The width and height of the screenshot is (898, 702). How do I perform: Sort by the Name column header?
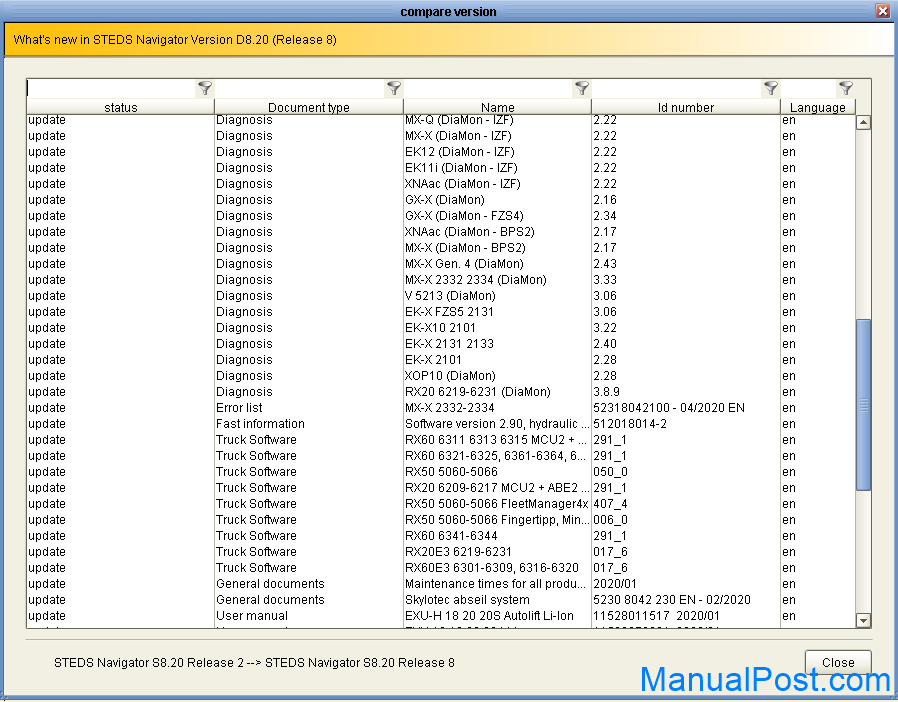tap(497, 107)
